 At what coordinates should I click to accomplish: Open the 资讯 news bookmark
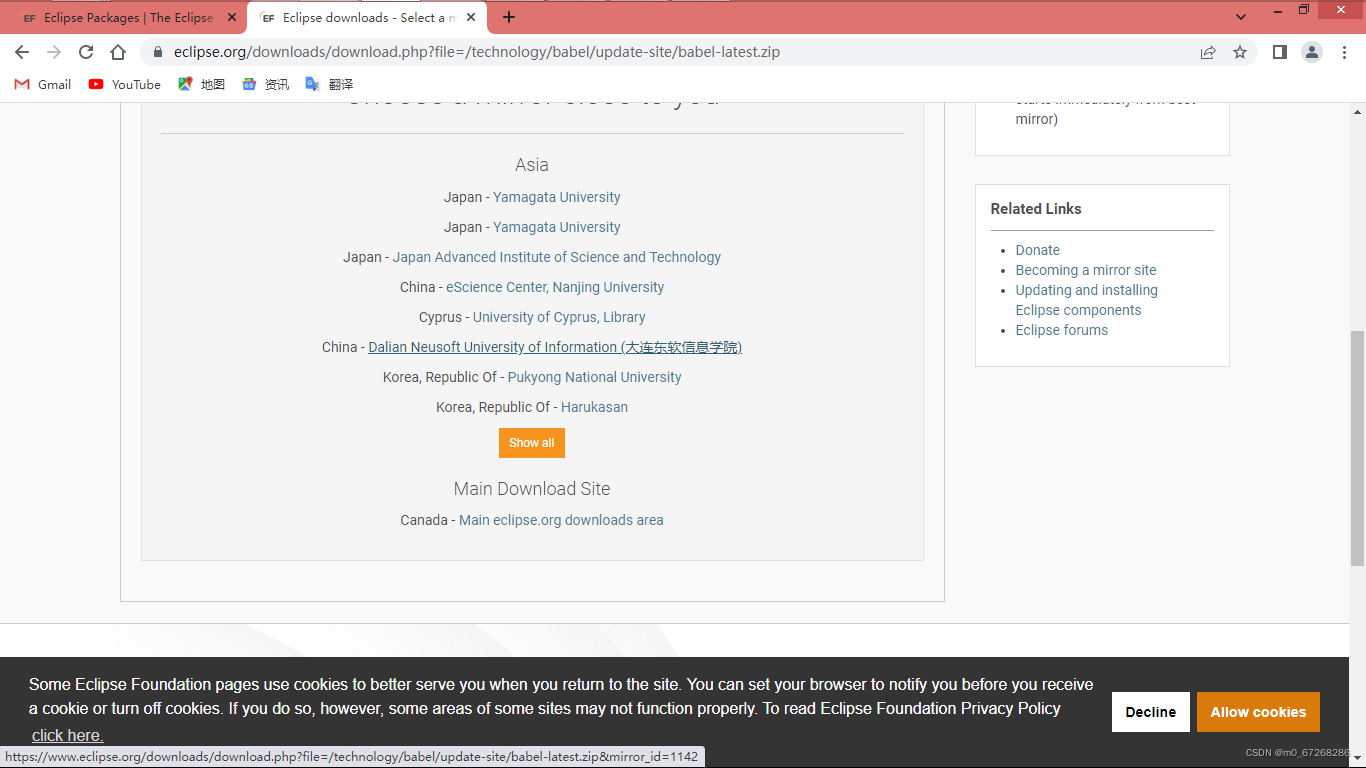[x=266, y=84]
